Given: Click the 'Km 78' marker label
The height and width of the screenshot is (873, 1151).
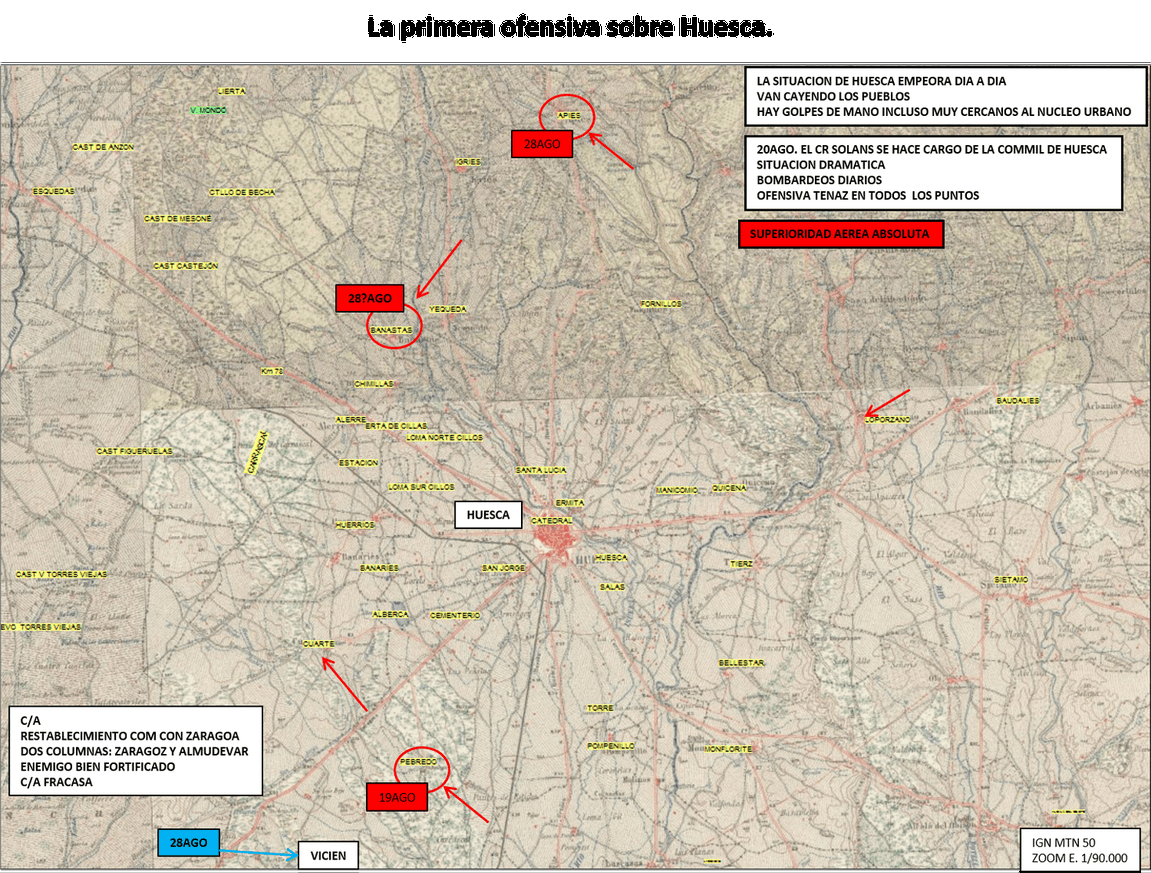Looking at the screenshot, I should click(x=272, y=372).
